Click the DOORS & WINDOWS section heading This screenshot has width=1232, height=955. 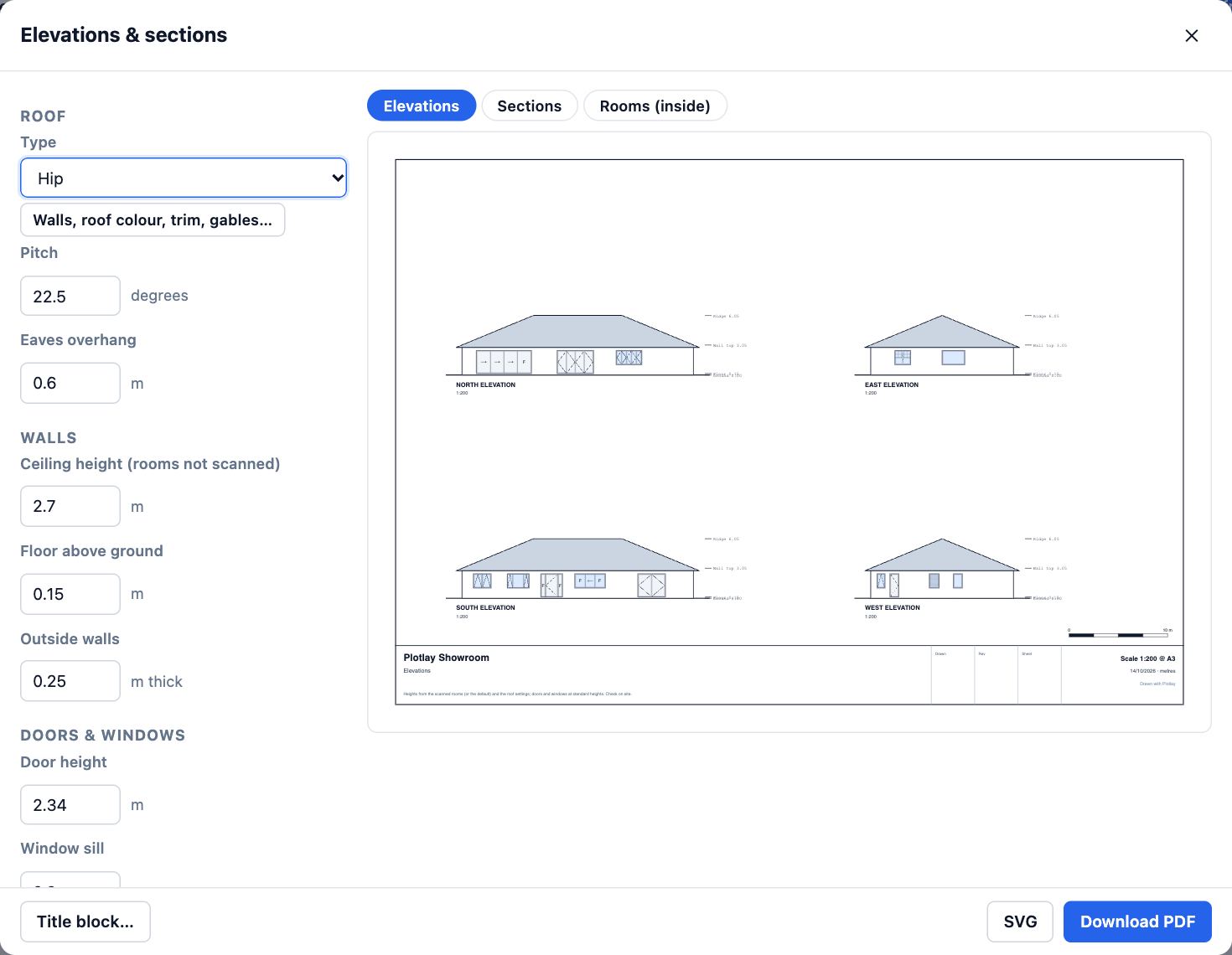[103, 735]
